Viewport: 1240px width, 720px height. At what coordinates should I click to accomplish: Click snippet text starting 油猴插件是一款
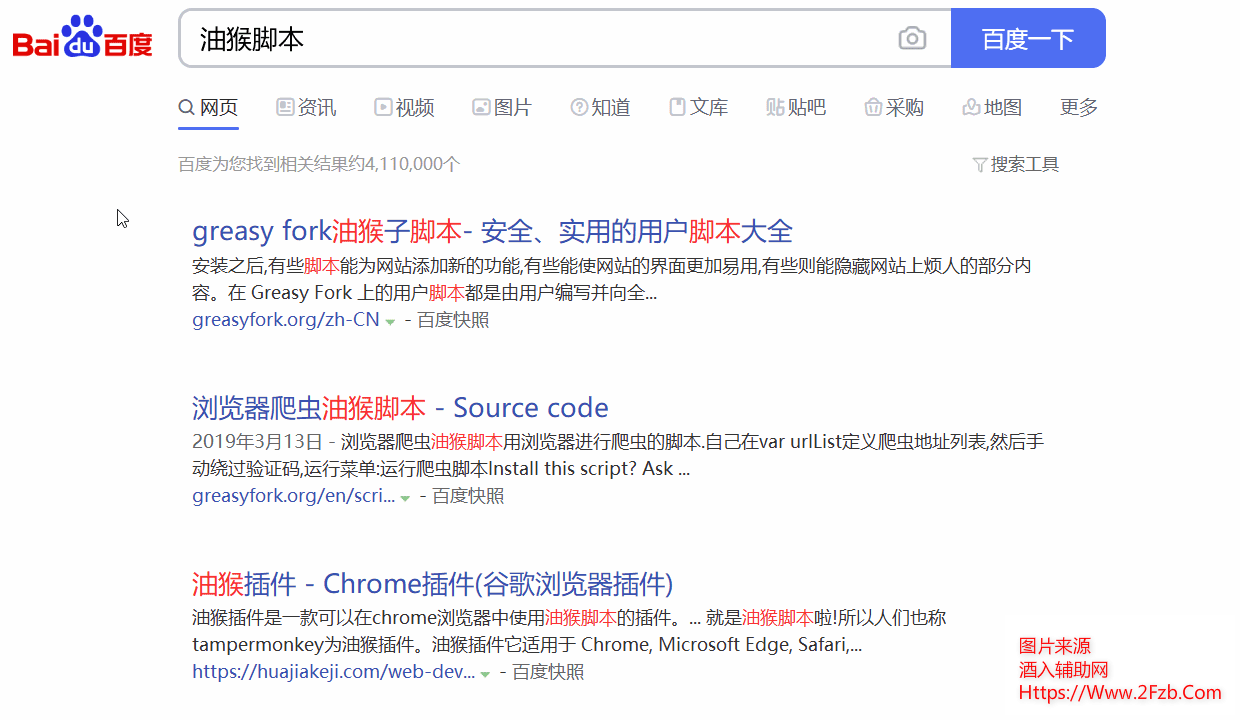(569, 631)
